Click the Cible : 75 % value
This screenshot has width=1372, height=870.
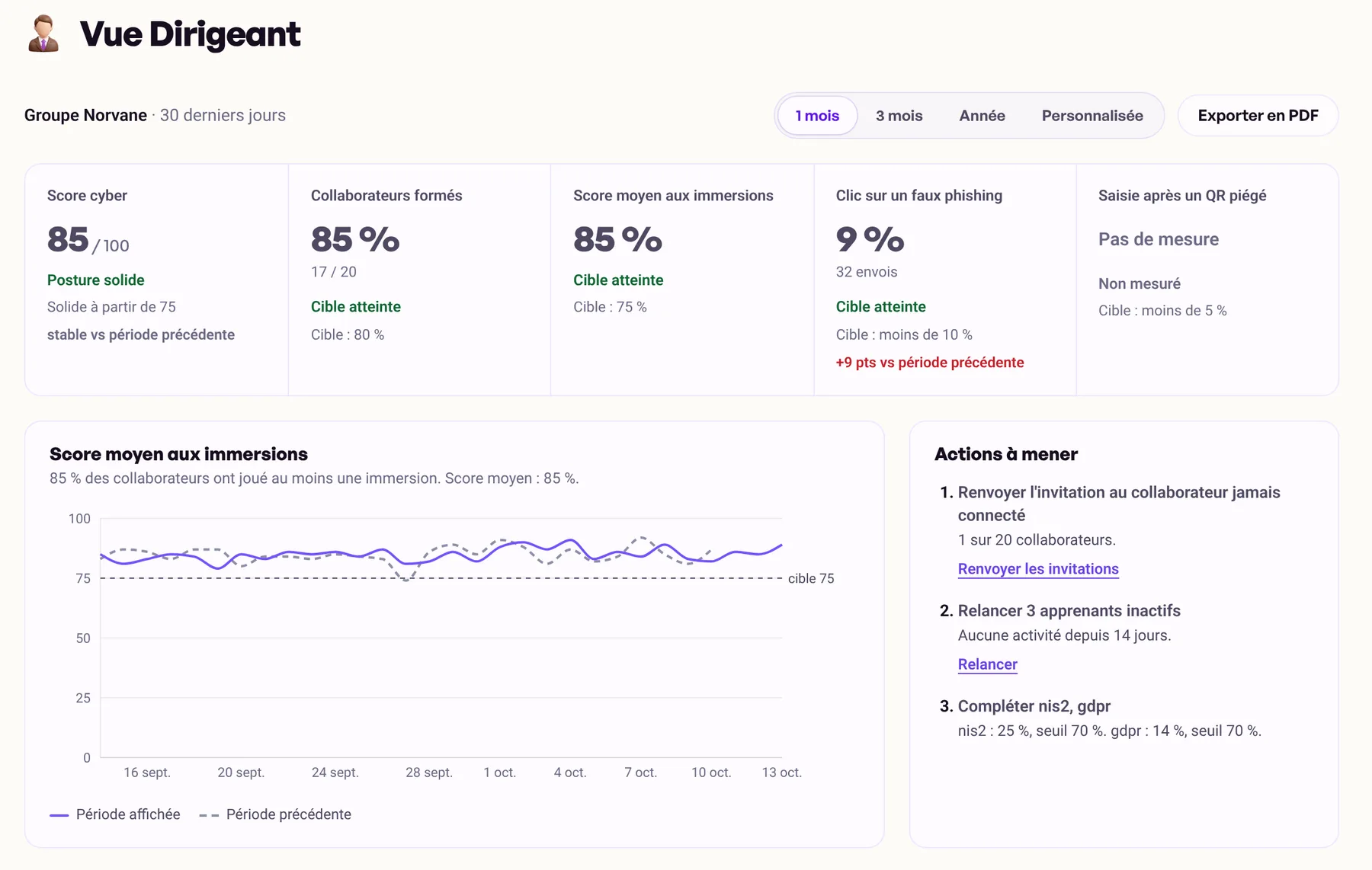click(x=610, y=307)
